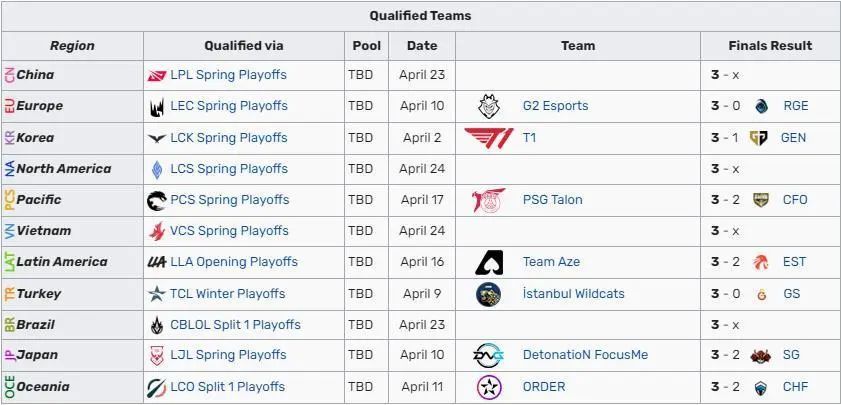
Task: Open the DetonatioN FocusMe team link
Action: pyautogui.click(x=585, y=356)
